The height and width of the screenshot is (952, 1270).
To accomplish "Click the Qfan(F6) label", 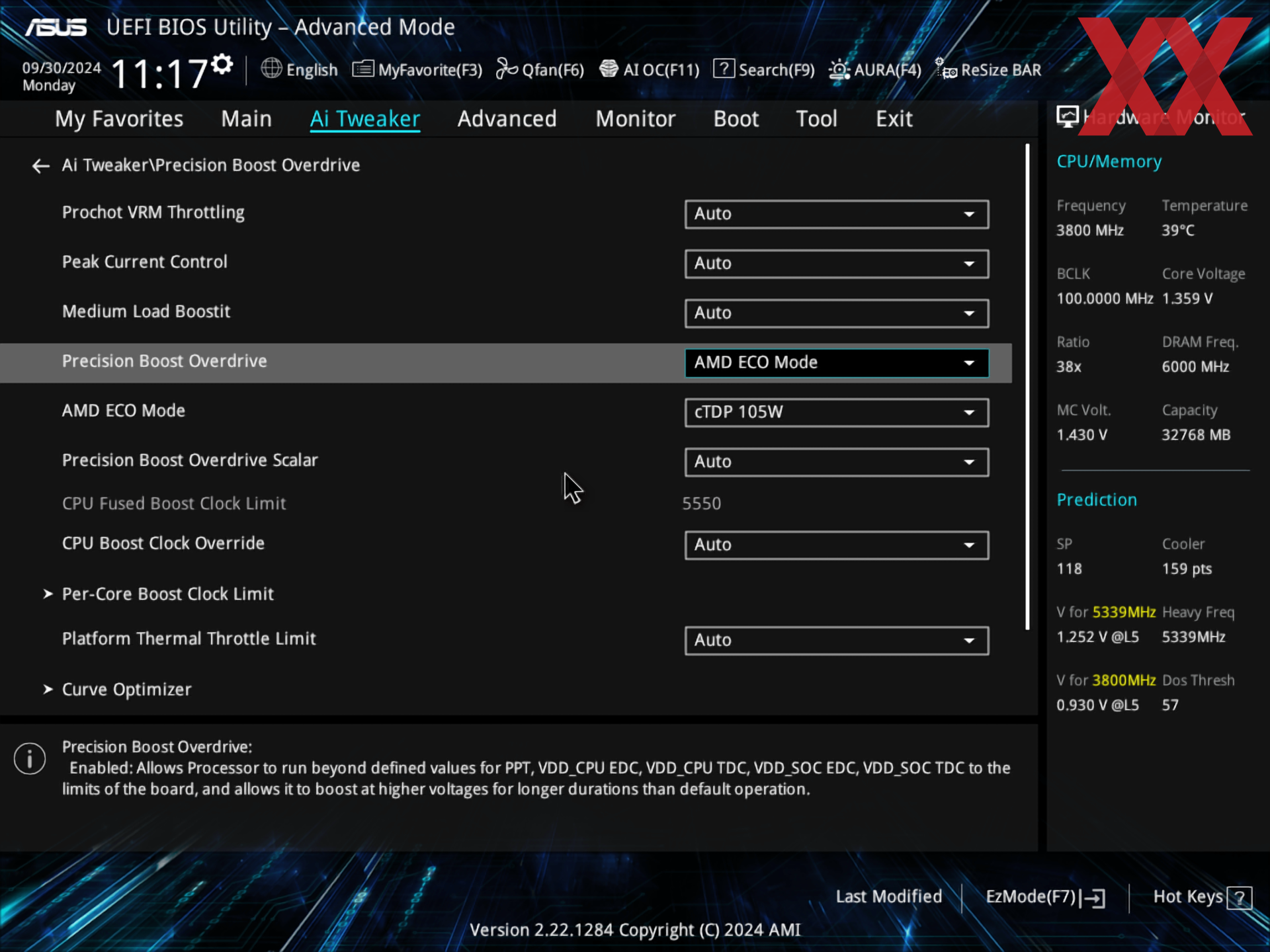I will click(553, 70).
